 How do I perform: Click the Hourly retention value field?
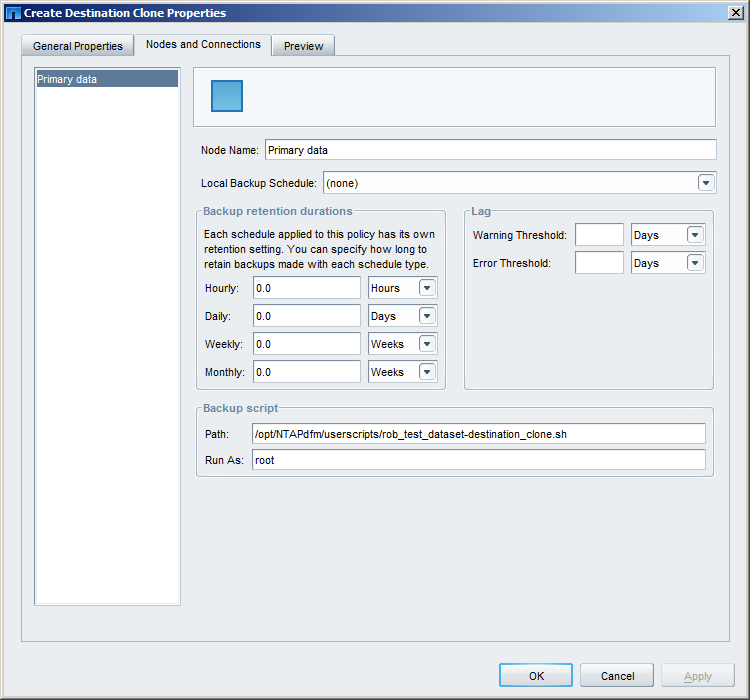(x=307, y=288)
